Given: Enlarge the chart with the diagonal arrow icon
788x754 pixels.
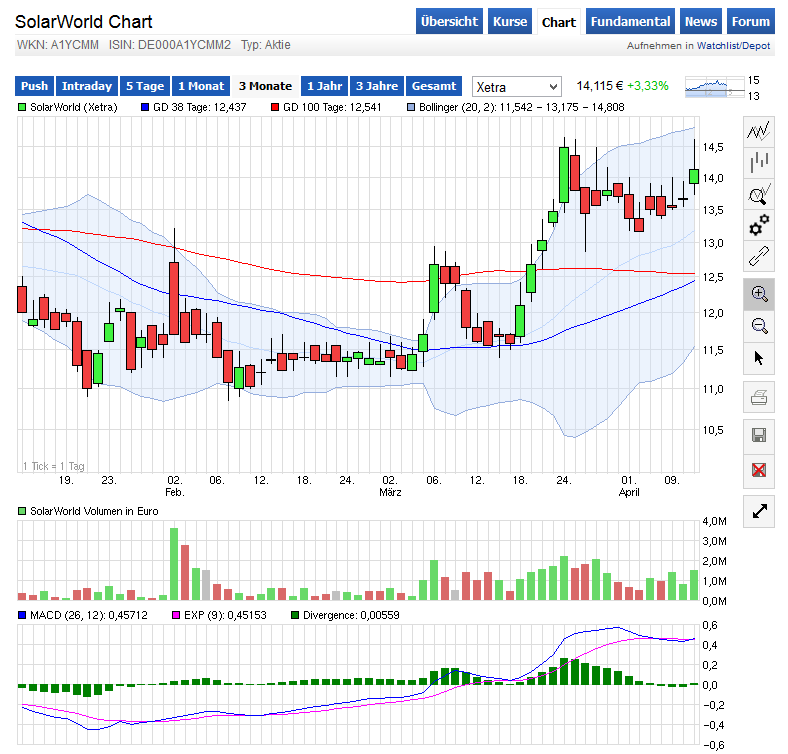Looking at the screenshot, I should click(x=758, y=511).
